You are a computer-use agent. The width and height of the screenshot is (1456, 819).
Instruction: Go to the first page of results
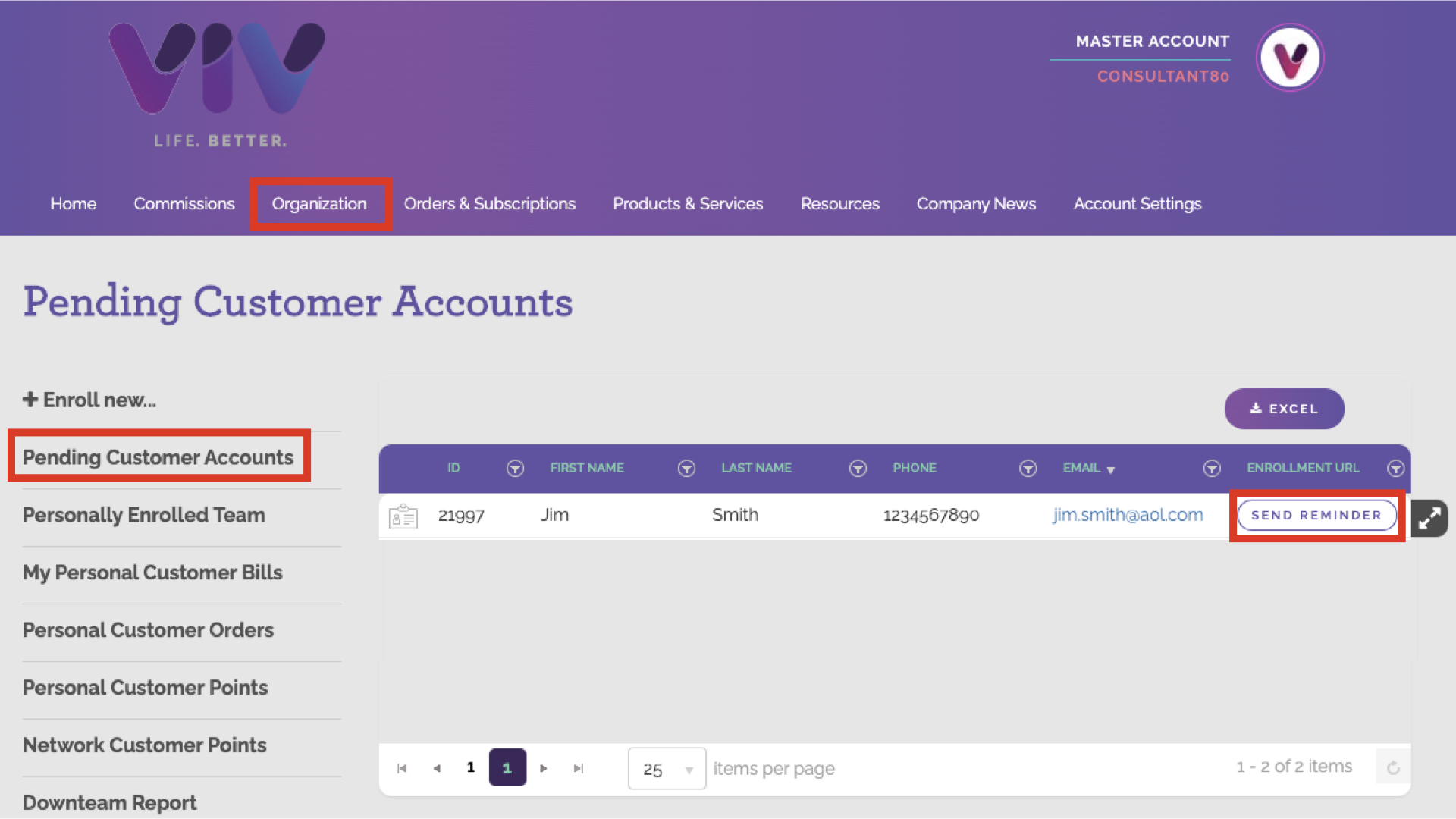click(402, 768)
